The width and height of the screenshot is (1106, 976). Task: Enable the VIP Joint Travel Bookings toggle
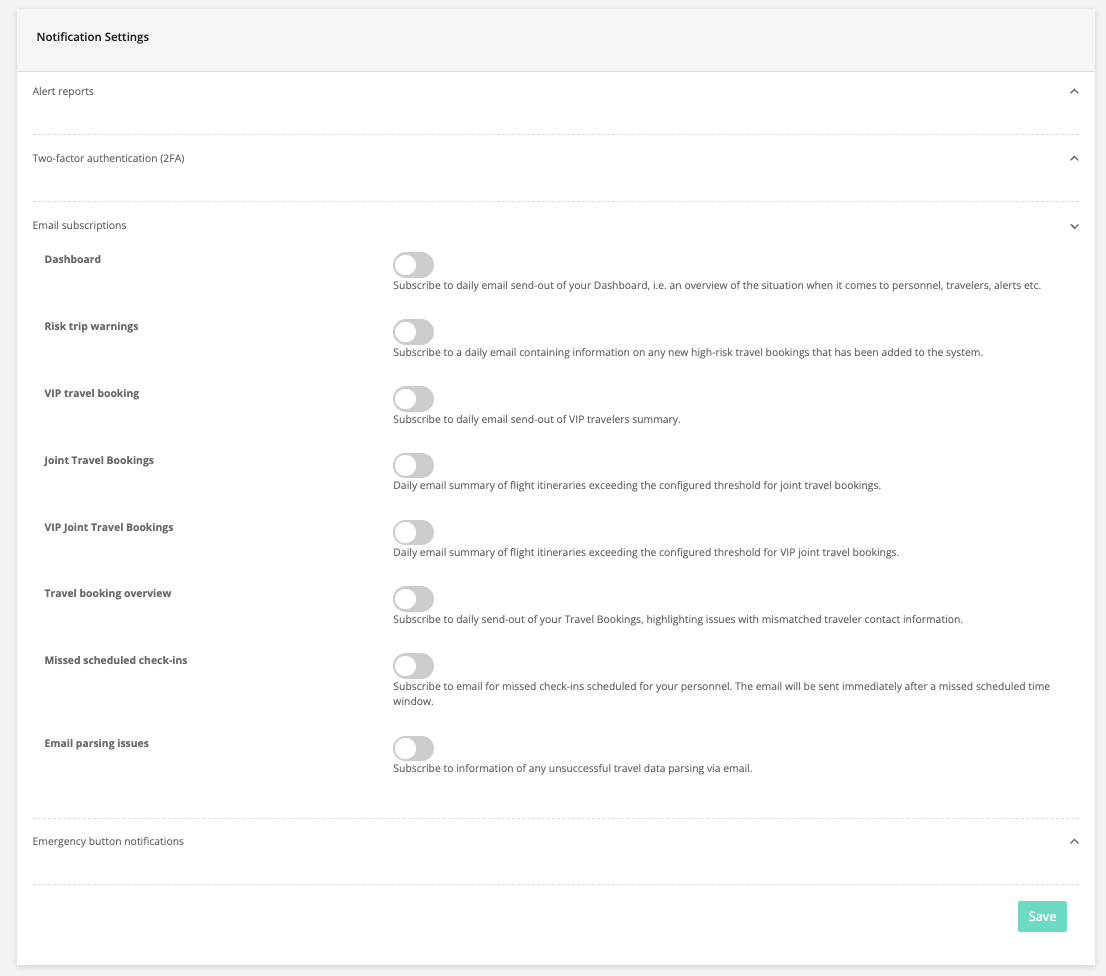coord(413,531)
